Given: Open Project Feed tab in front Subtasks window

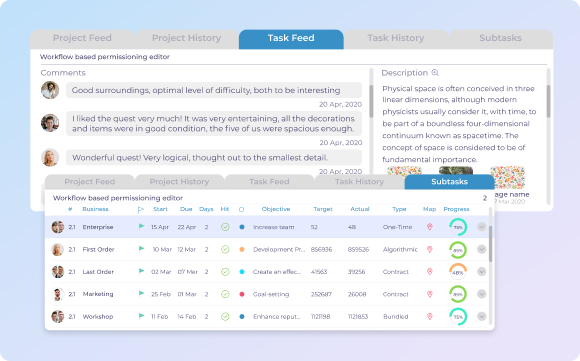Looking at the screenshot, I should pyautogui.click(x=90, y=182).
